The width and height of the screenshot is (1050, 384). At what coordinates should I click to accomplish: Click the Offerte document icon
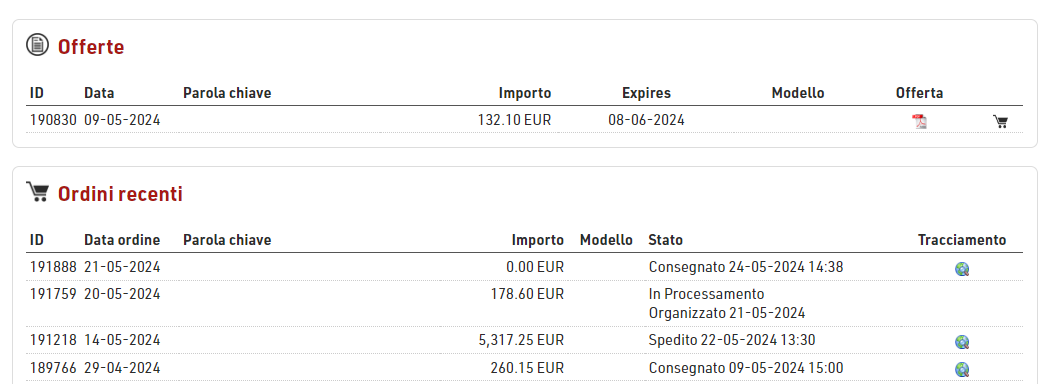point(38,45)
